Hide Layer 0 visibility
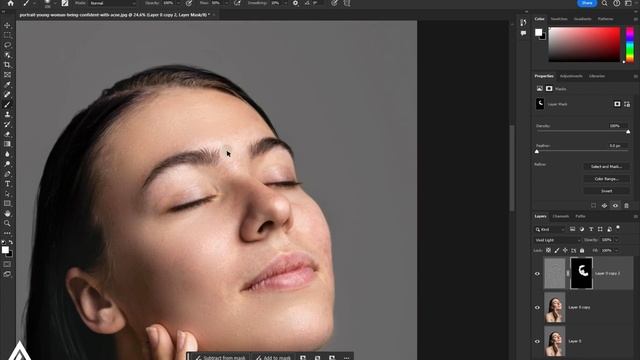 (537, 341)
